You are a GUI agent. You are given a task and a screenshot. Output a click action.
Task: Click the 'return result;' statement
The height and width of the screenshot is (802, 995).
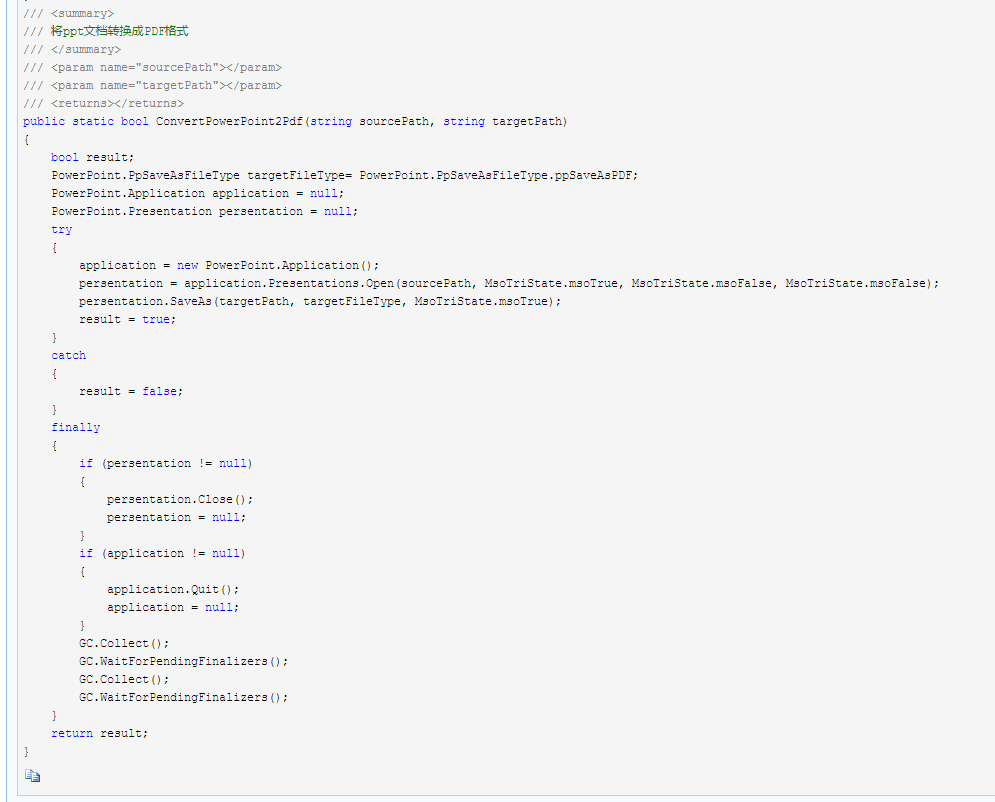(x=100, y=733)
